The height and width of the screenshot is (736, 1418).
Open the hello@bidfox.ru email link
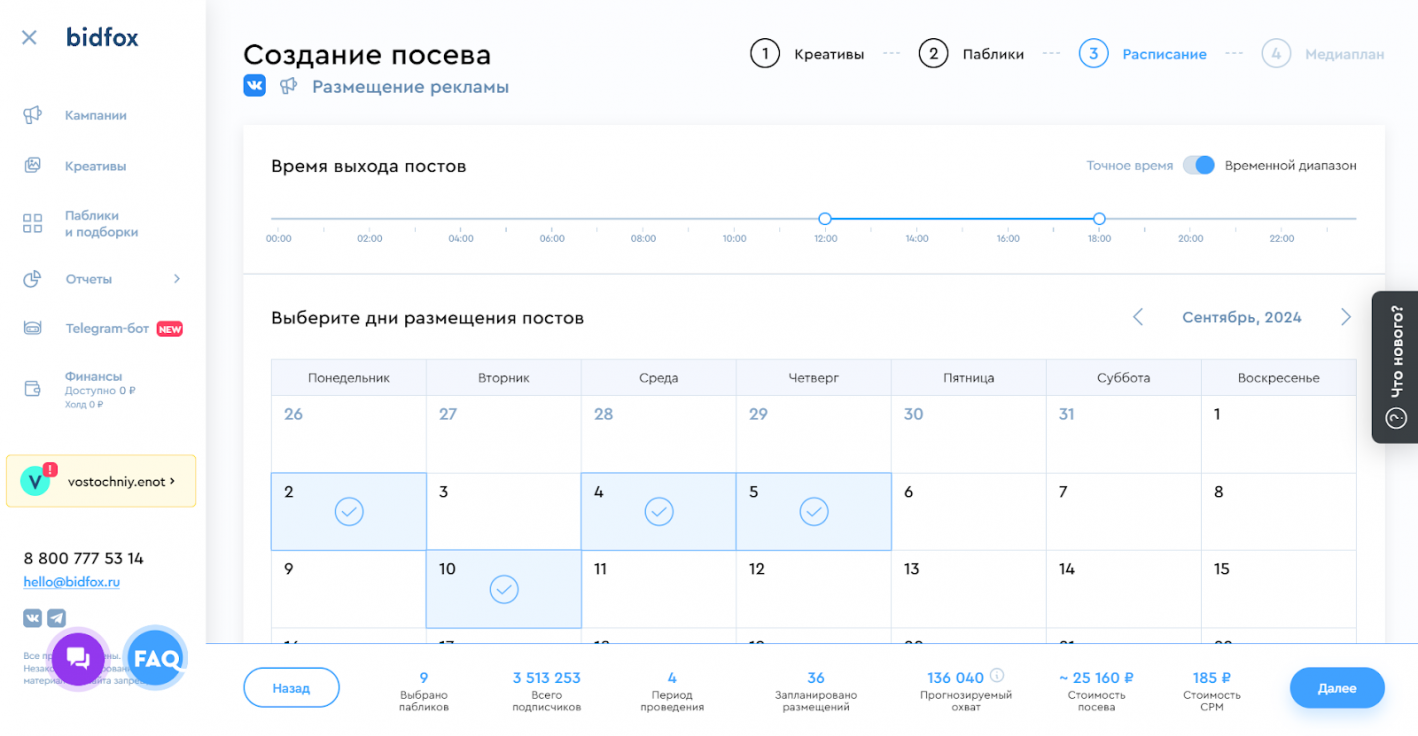point(72,582)
